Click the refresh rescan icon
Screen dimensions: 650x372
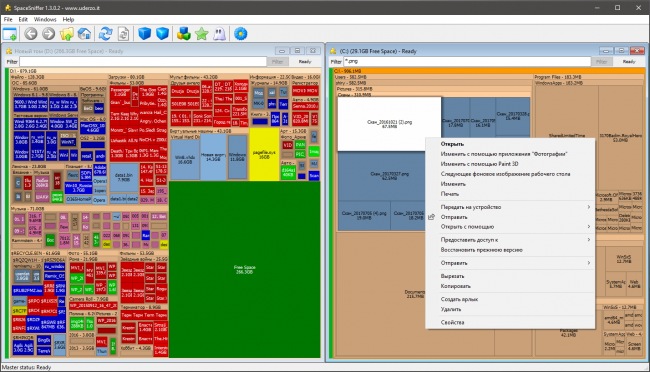(x=106, y=34)
